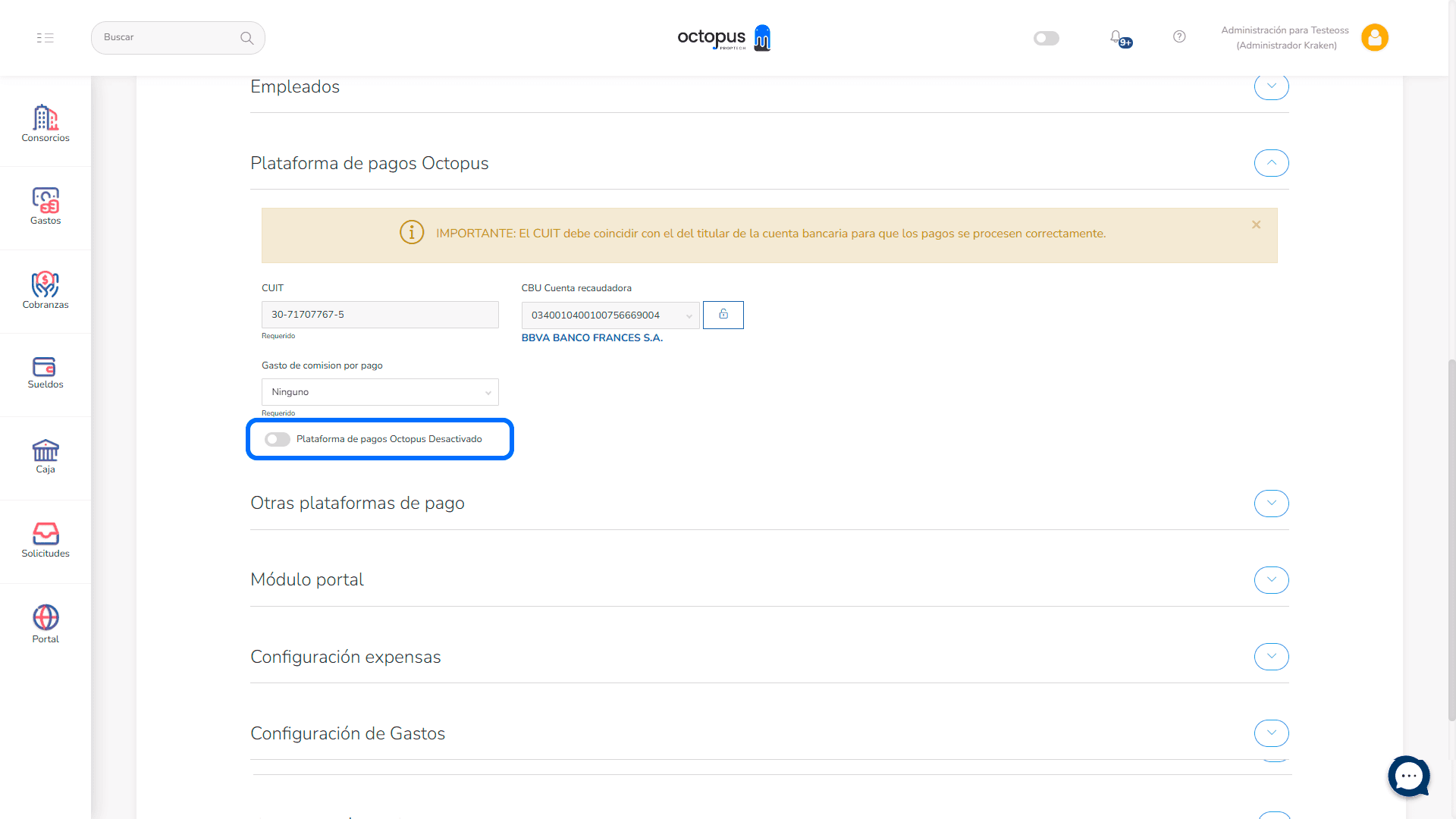This screenshot has height=819, width=1456.
Task: Open the Sueldos wallet icon
Action: tap(45, 372)
